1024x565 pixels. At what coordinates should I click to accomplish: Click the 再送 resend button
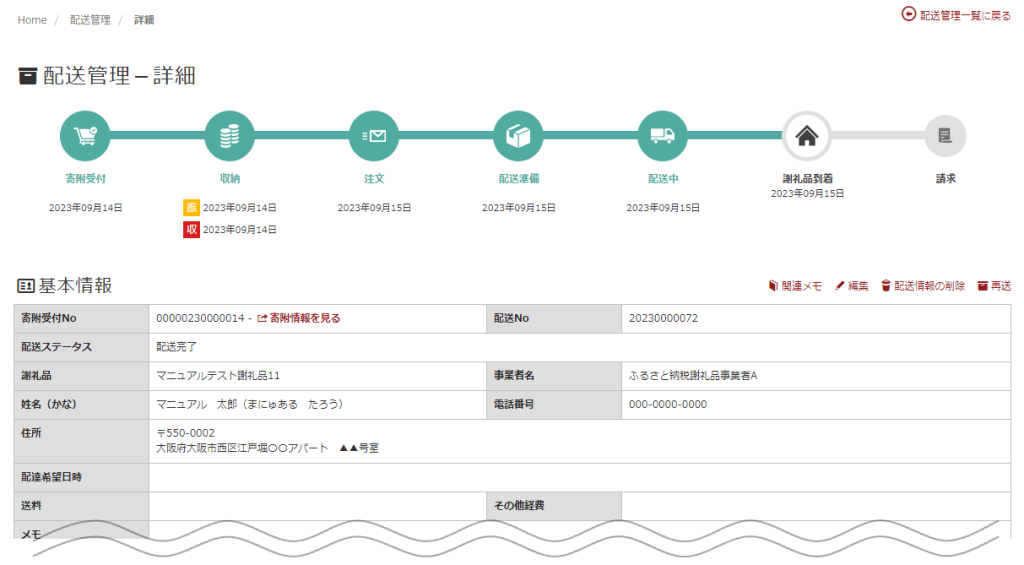(x=994, y=286)
